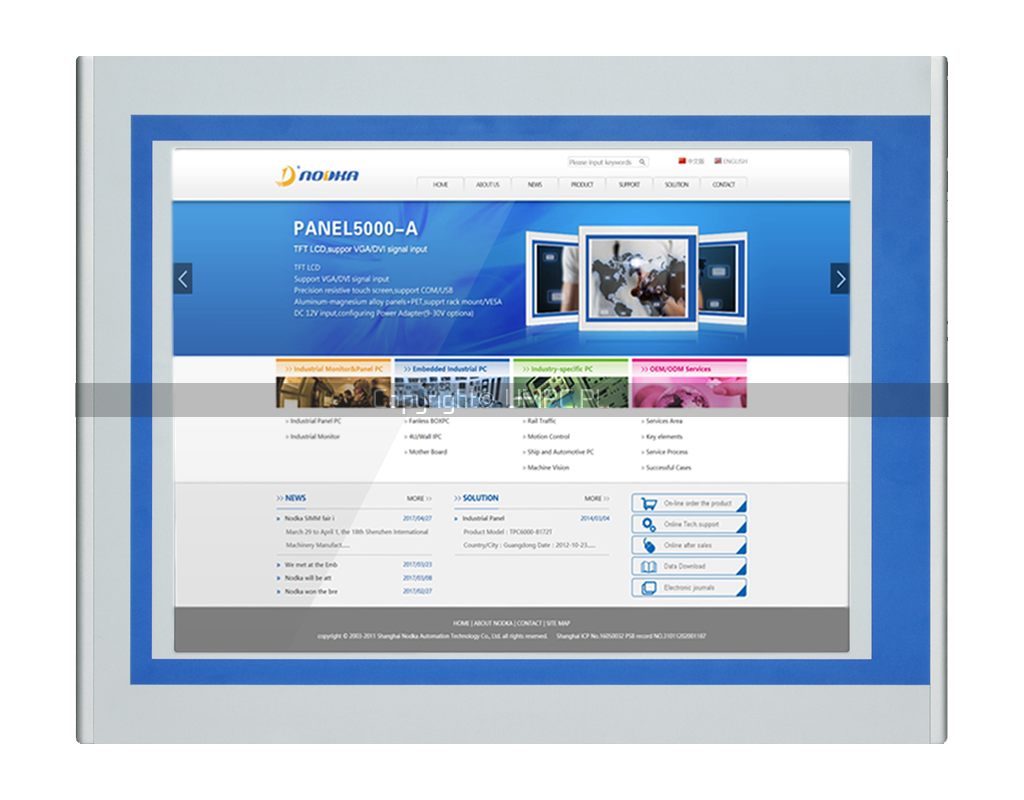Click the search magnifier icon
Viewport: 1024px width, 800px height.
pos(642,162)
